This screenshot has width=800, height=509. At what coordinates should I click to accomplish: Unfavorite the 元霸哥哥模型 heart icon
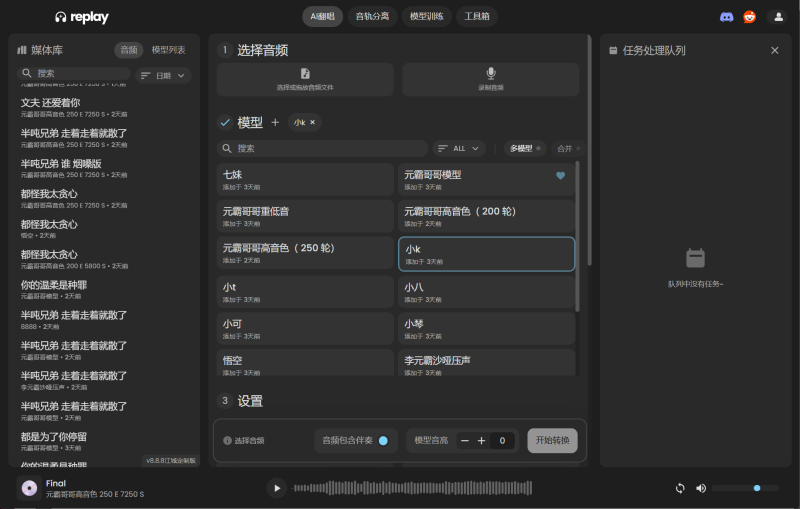coord(560,176)
